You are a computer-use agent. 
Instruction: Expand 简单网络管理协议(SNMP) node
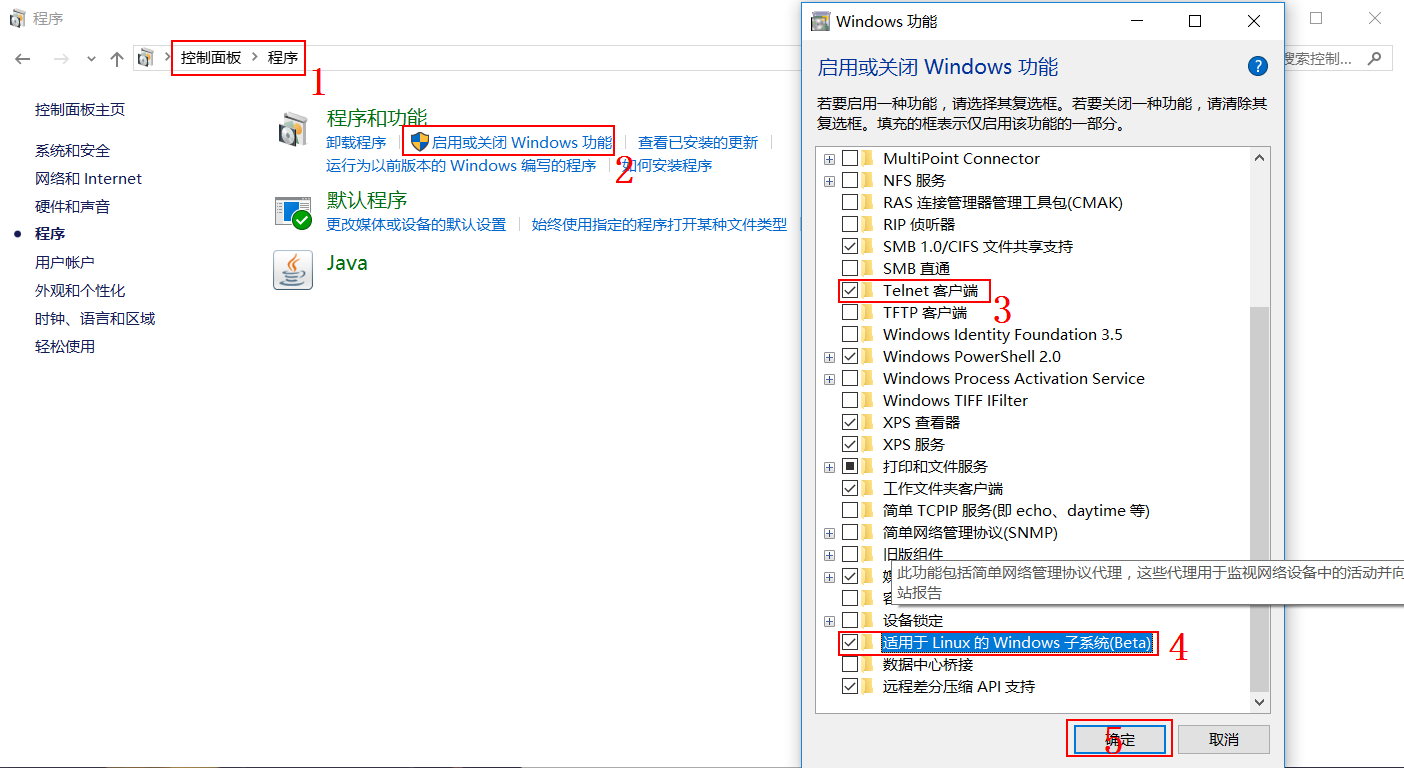pos(829,533)
